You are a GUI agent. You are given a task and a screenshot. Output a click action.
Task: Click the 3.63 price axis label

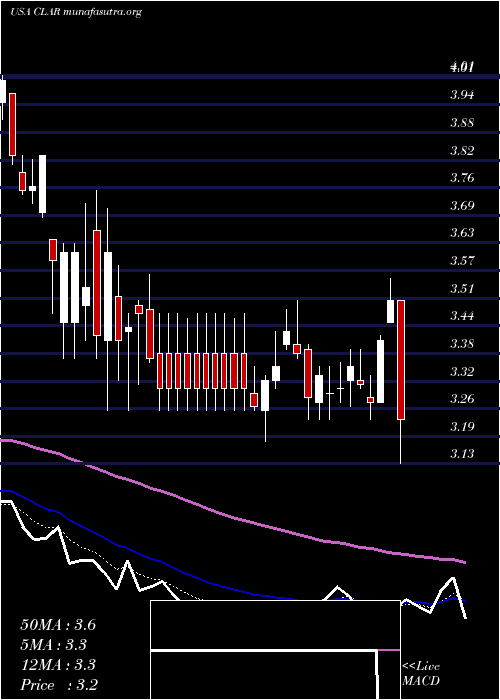462,233
